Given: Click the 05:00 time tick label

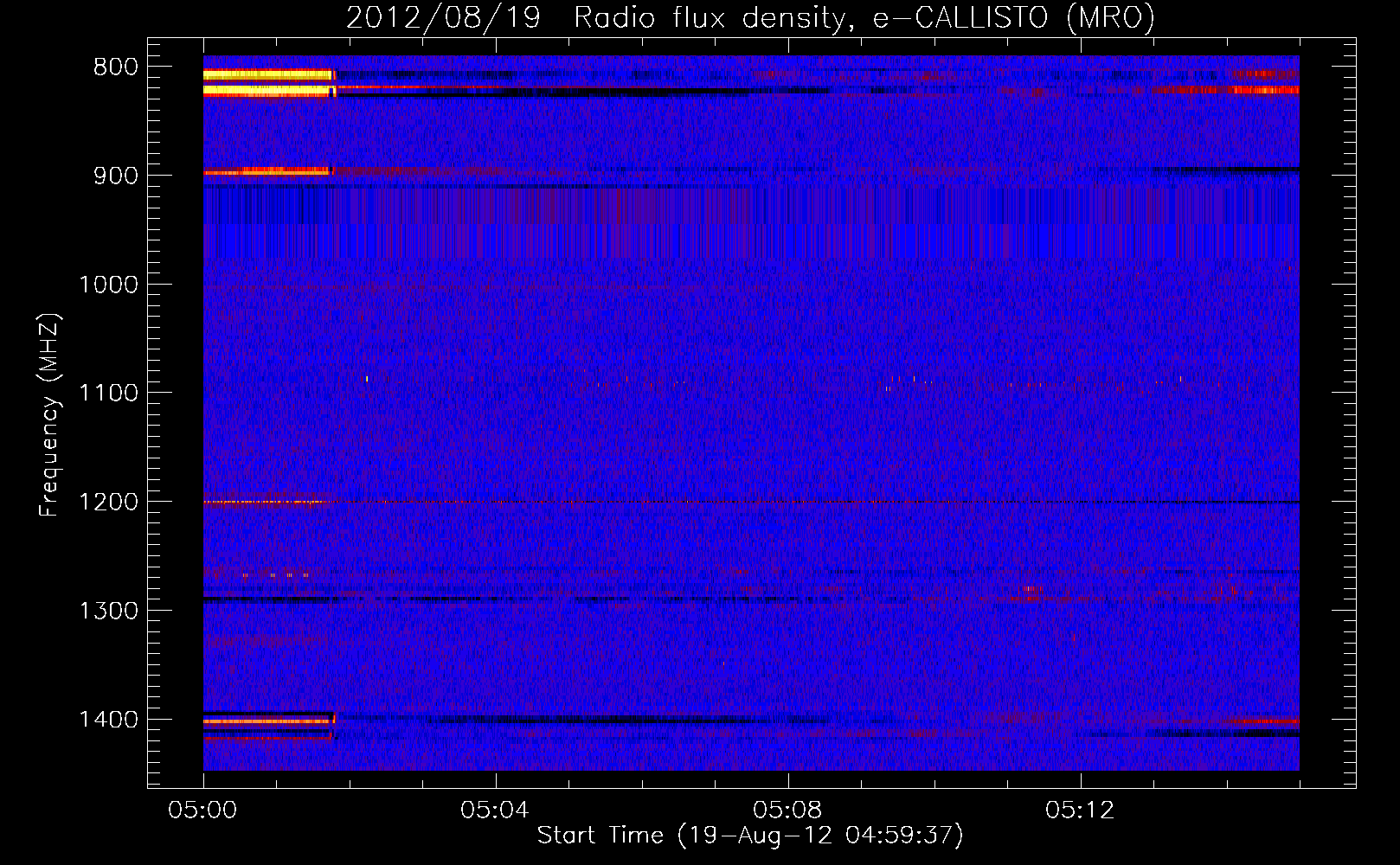Looking at the screenshot, I should click(x=202, y=811).
